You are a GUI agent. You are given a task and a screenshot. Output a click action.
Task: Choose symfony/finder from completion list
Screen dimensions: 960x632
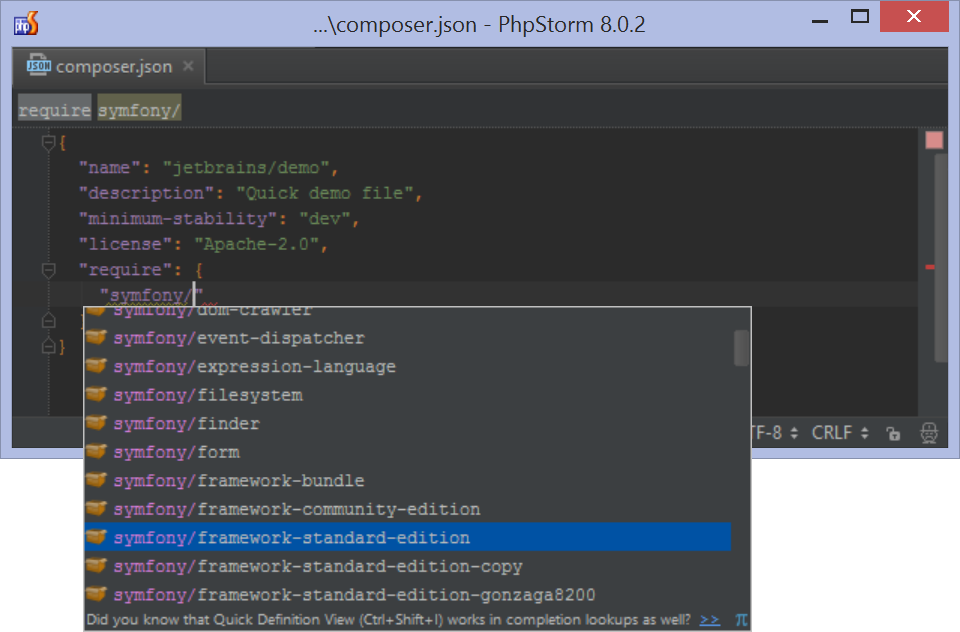408,424
